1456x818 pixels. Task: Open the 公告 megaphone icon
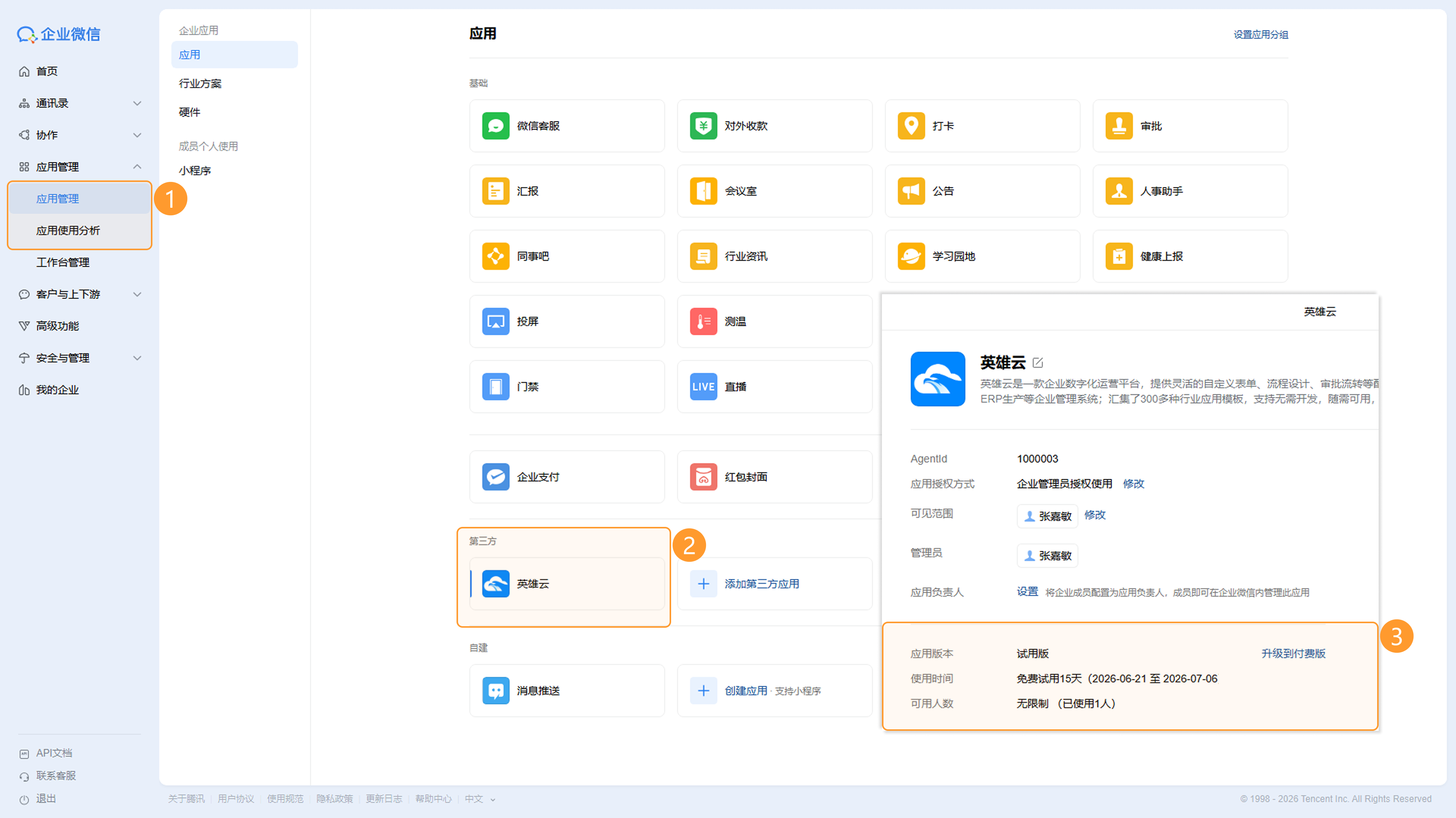(910, 191)
